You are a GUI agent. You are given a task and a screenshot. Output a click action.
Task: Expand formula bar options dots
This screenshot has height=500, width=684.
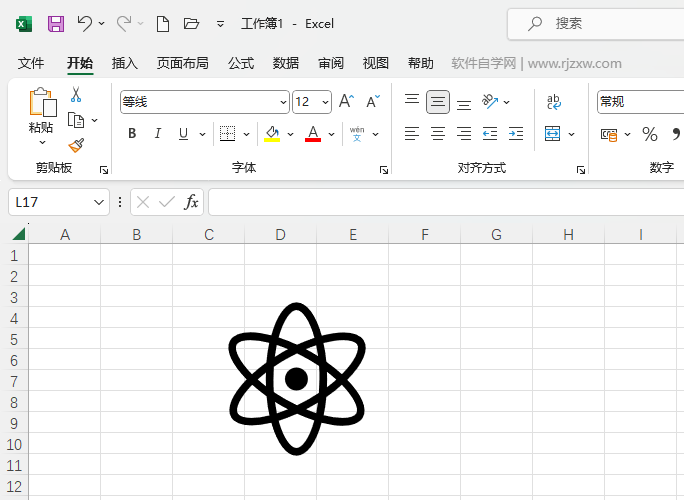click(120, 202)
